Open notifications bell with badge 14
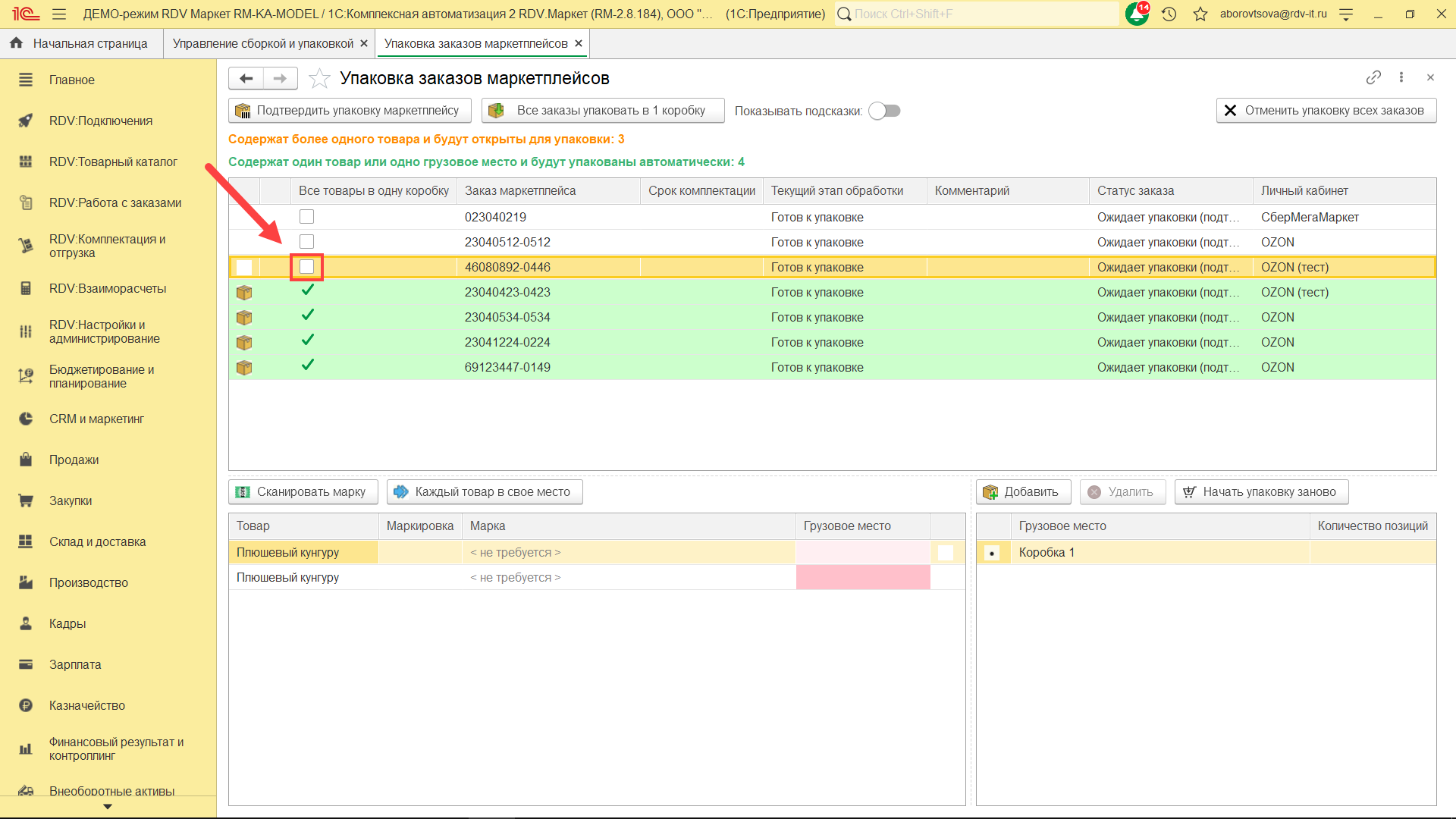 pos(1136,14)
